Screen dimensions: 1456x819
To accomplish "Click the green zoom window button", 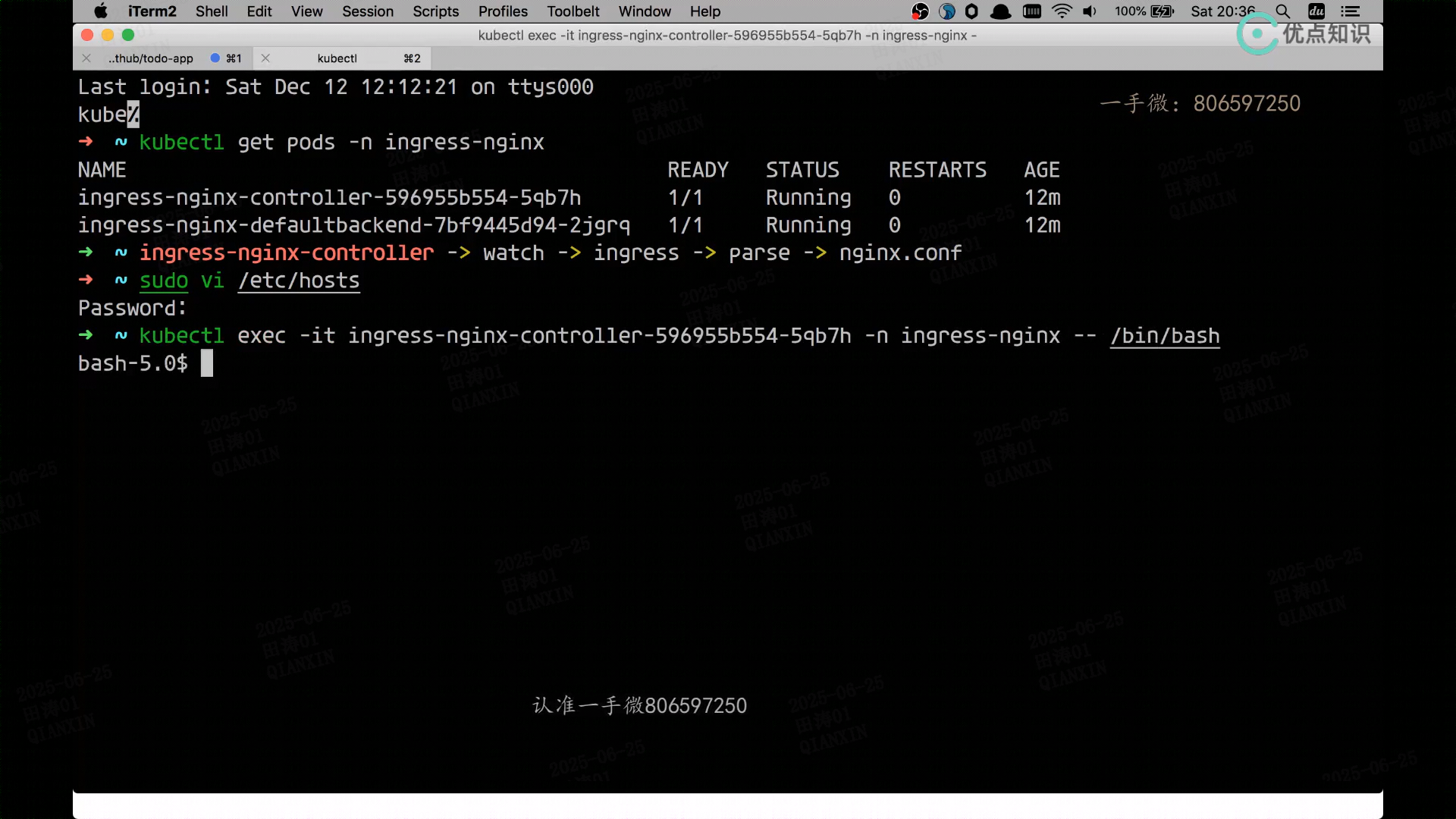I will (128, 35).
